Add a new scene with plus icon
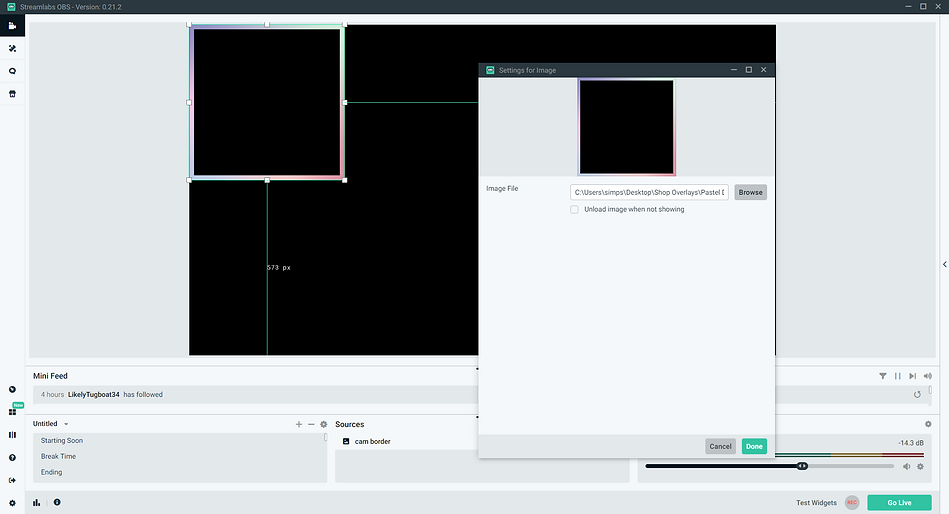Viewport: 949px width, 514px height. tap(298, 424)
